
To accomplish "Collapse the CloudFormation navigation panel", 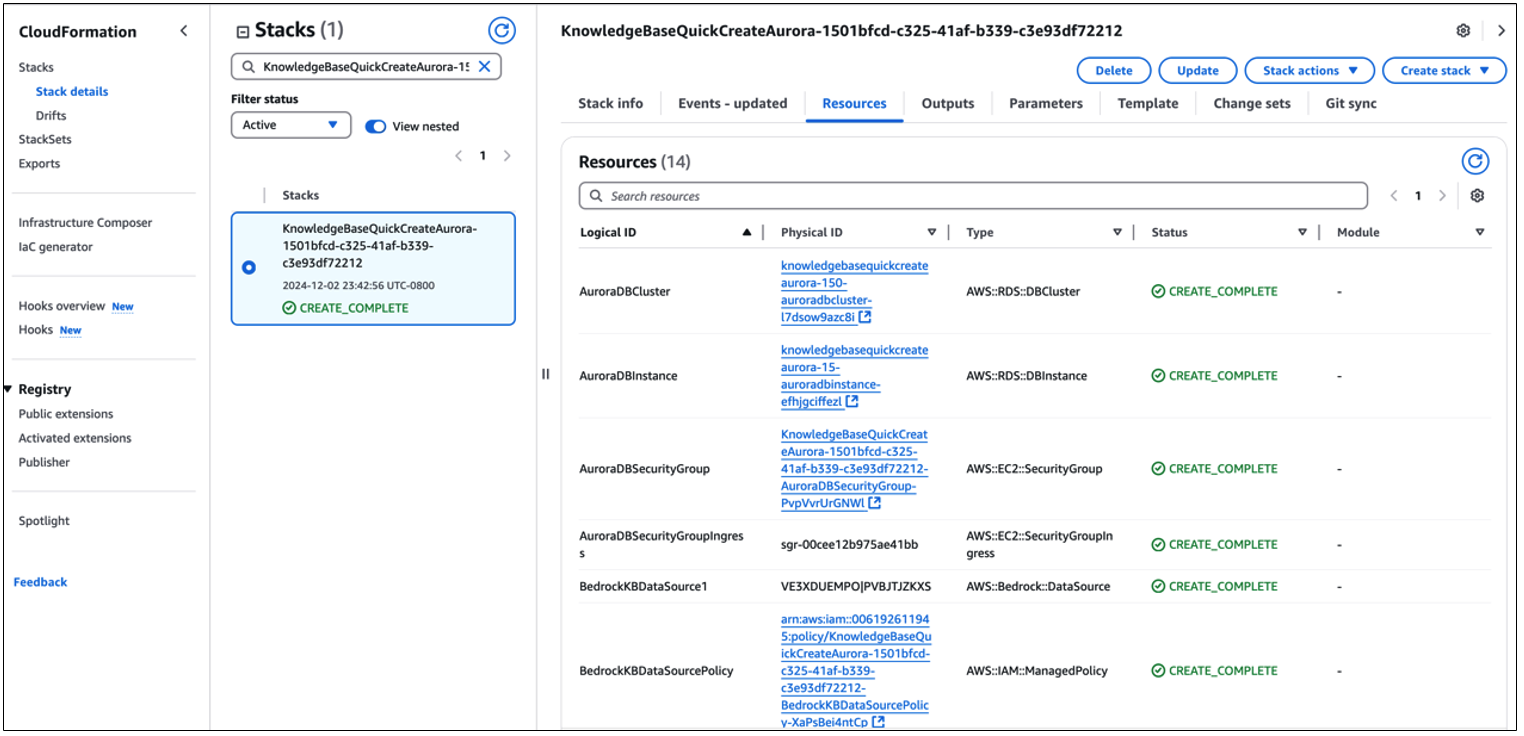I will point(183,31).
